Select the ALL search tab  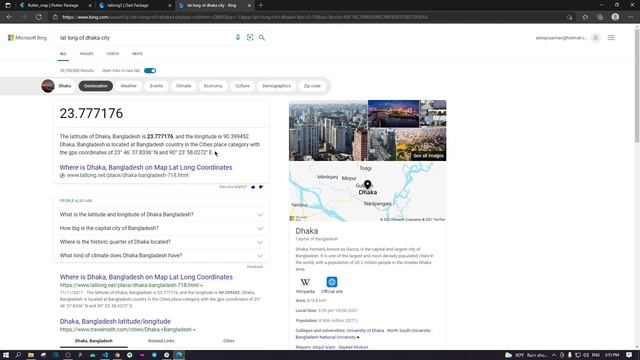point(63,54)
